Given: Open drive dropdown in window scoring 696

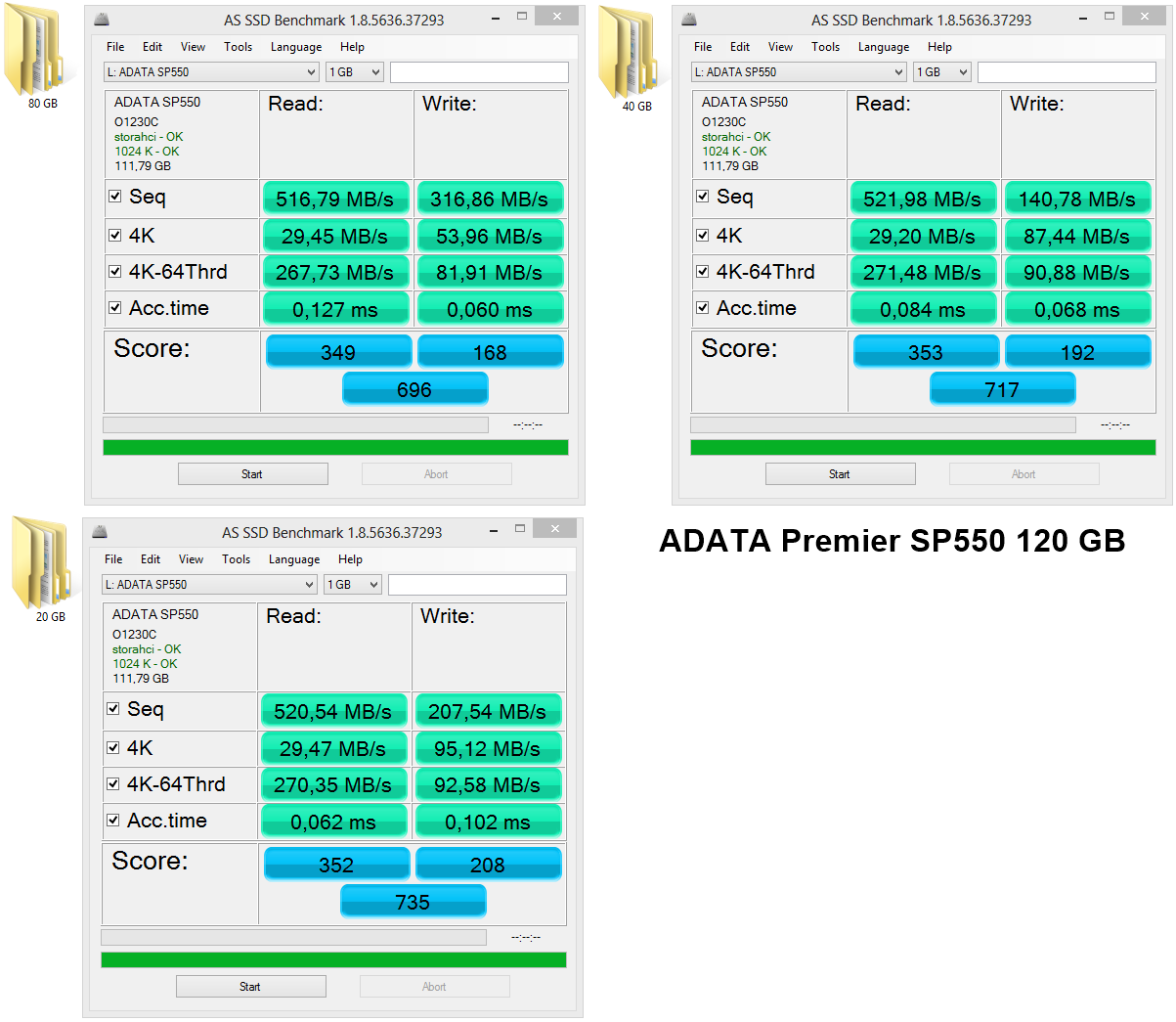Looking at the screenshot, I should (x=211, y=71).
